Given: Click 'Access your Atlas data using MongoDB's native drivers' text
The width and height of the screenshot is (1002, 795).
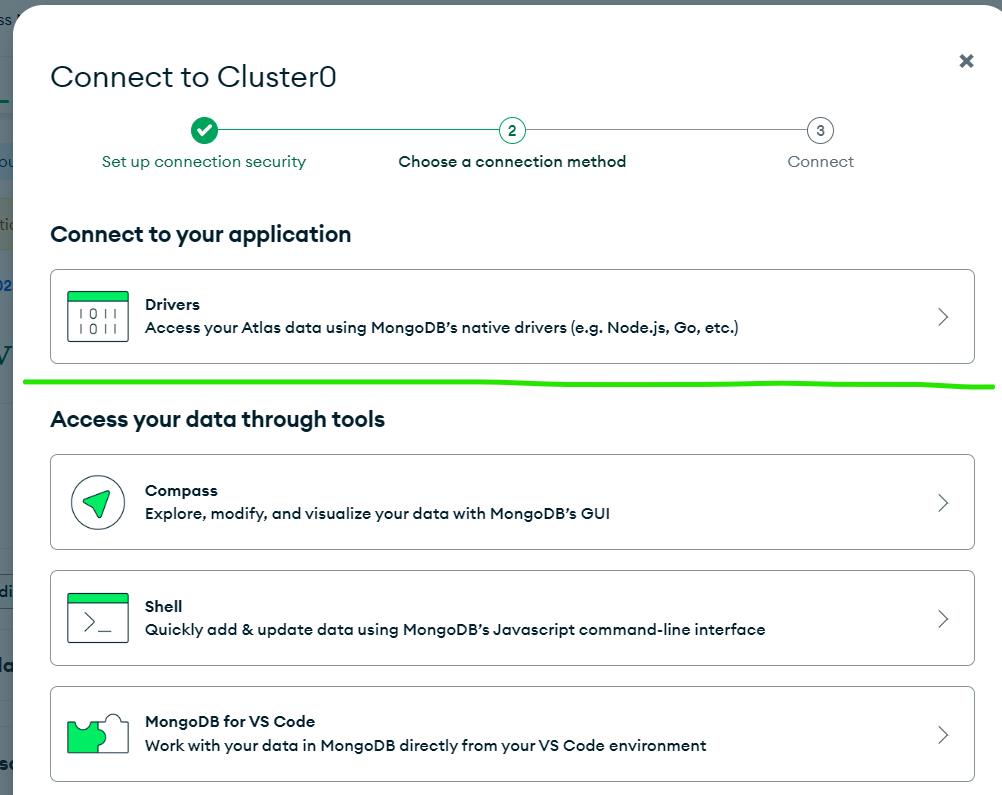Looking at the screenshot, I should pyautogui.click(x=442, y=328).
